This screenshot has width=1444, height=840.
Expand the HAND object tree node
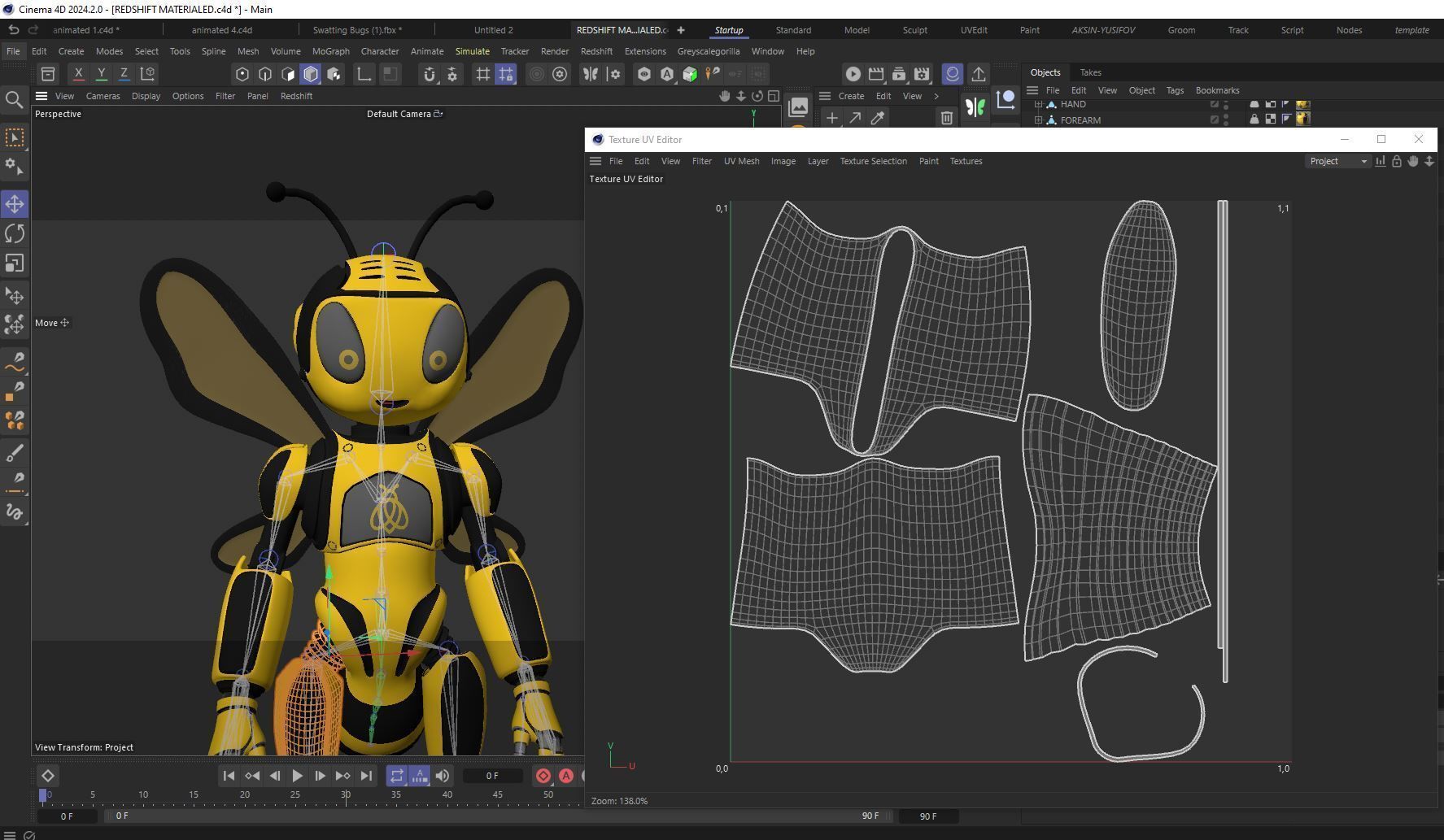click(x=1038, y=104)
